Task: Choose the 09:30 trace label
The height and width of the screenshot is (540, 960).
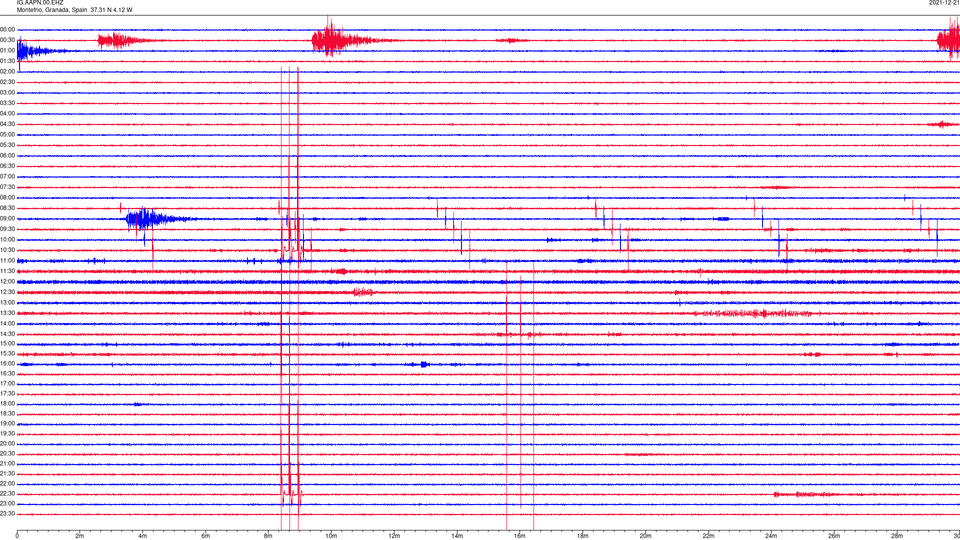Action: click(x=7, y=229)
